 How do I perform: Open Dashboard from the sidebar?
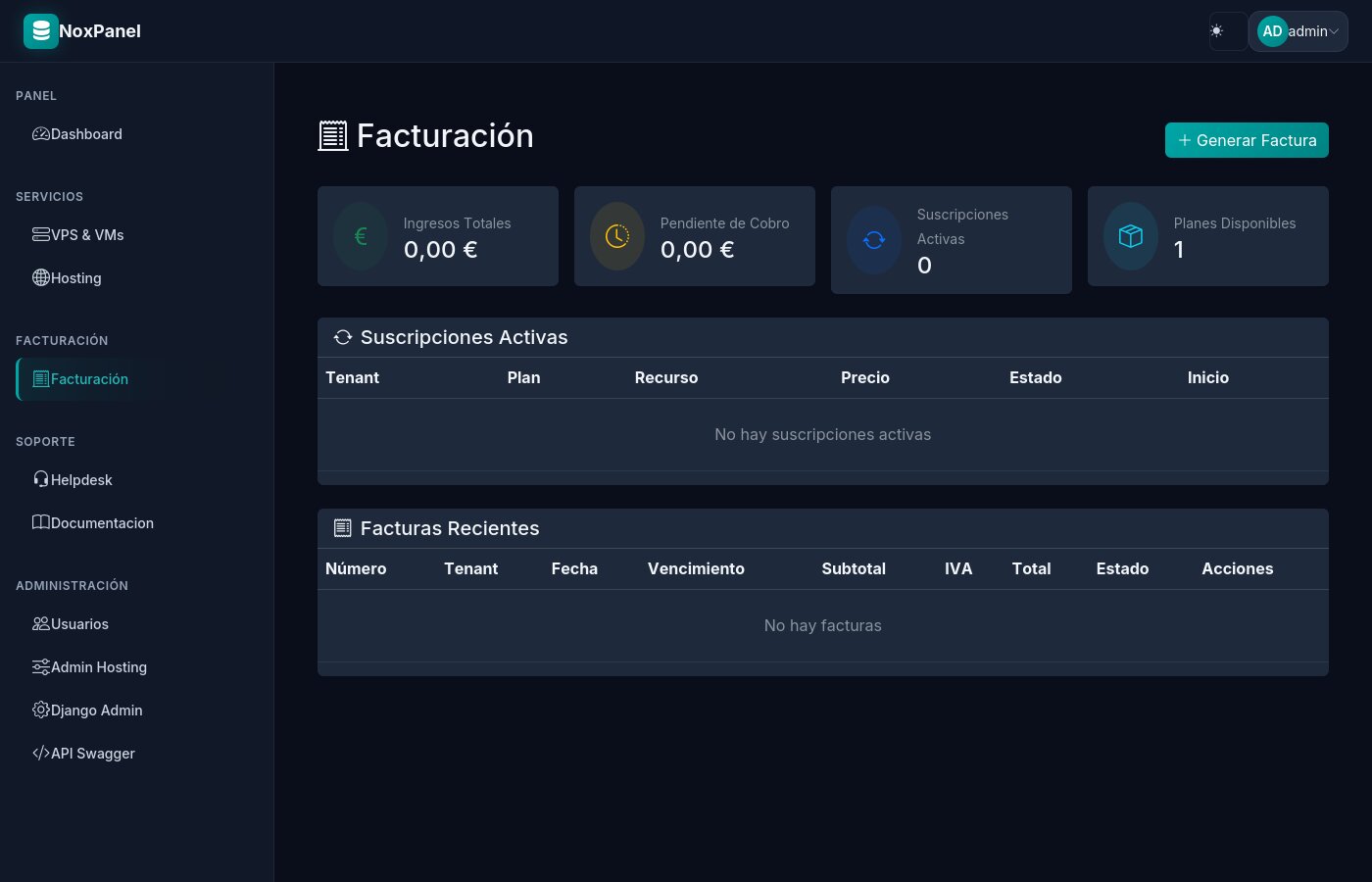pos(86,134)
